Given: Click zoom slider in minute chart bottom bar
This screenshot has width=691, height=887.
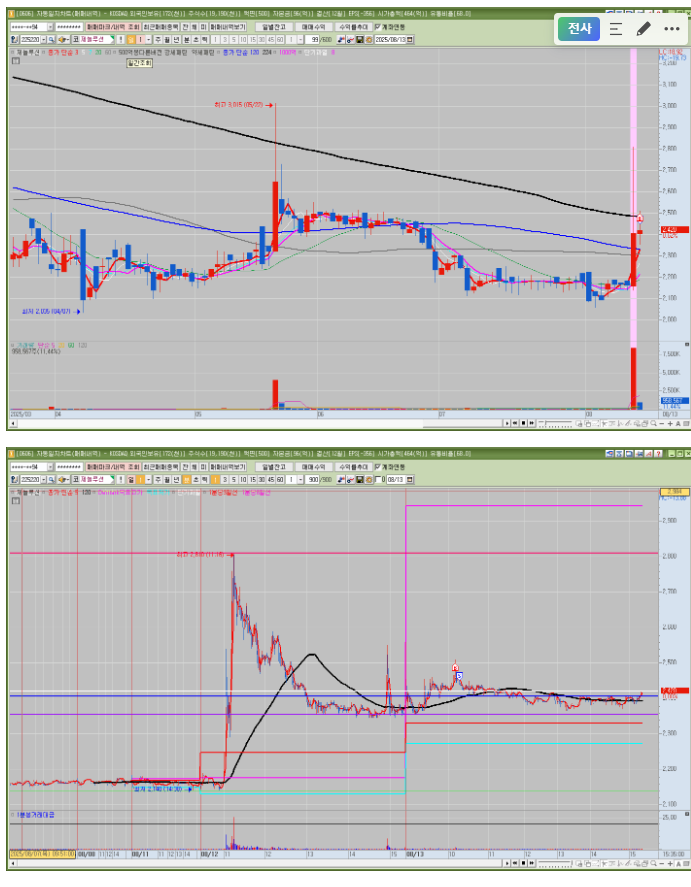Looking at the screenshot, I should 555,864.
